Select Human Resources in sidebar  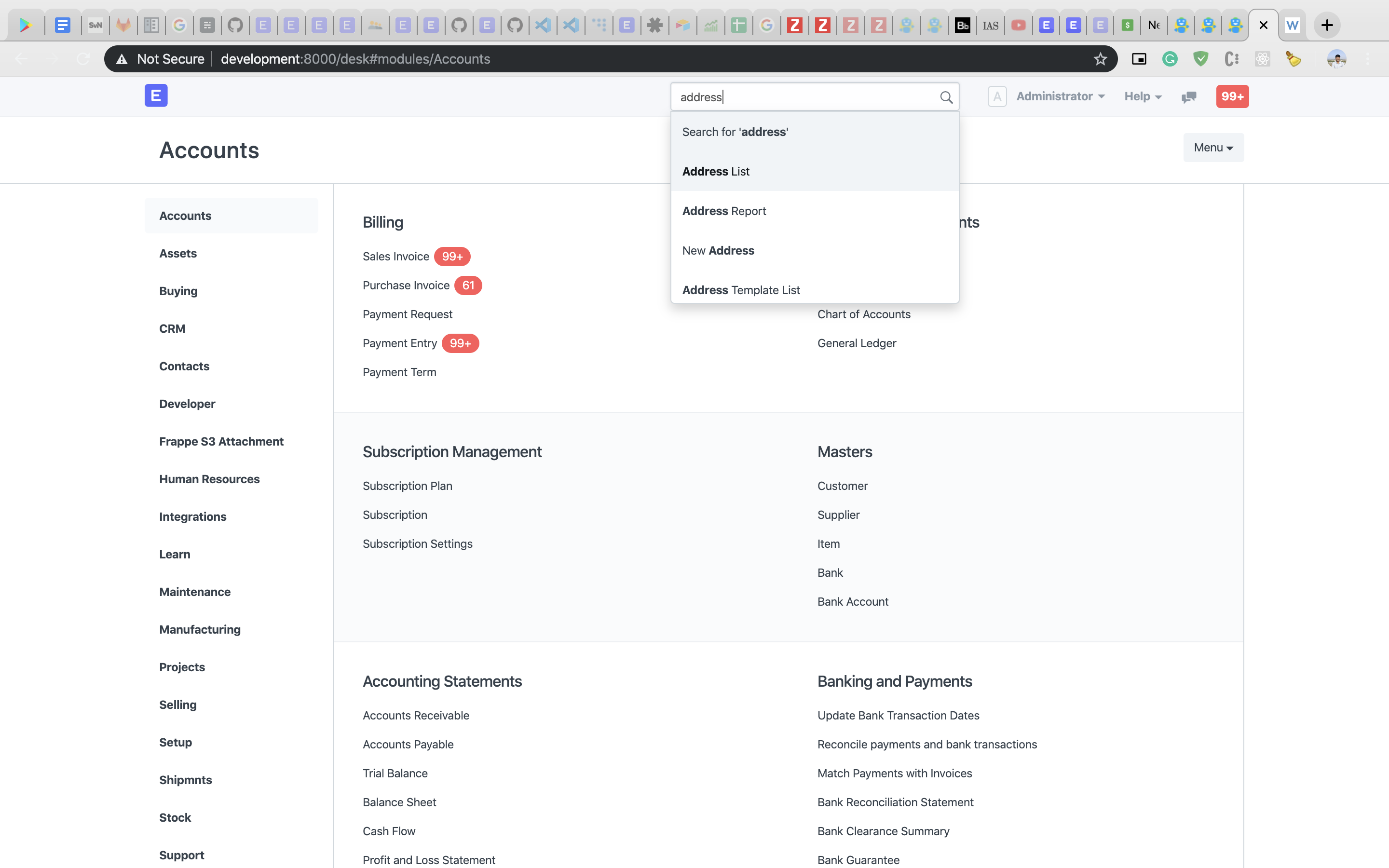click(231, 479)
